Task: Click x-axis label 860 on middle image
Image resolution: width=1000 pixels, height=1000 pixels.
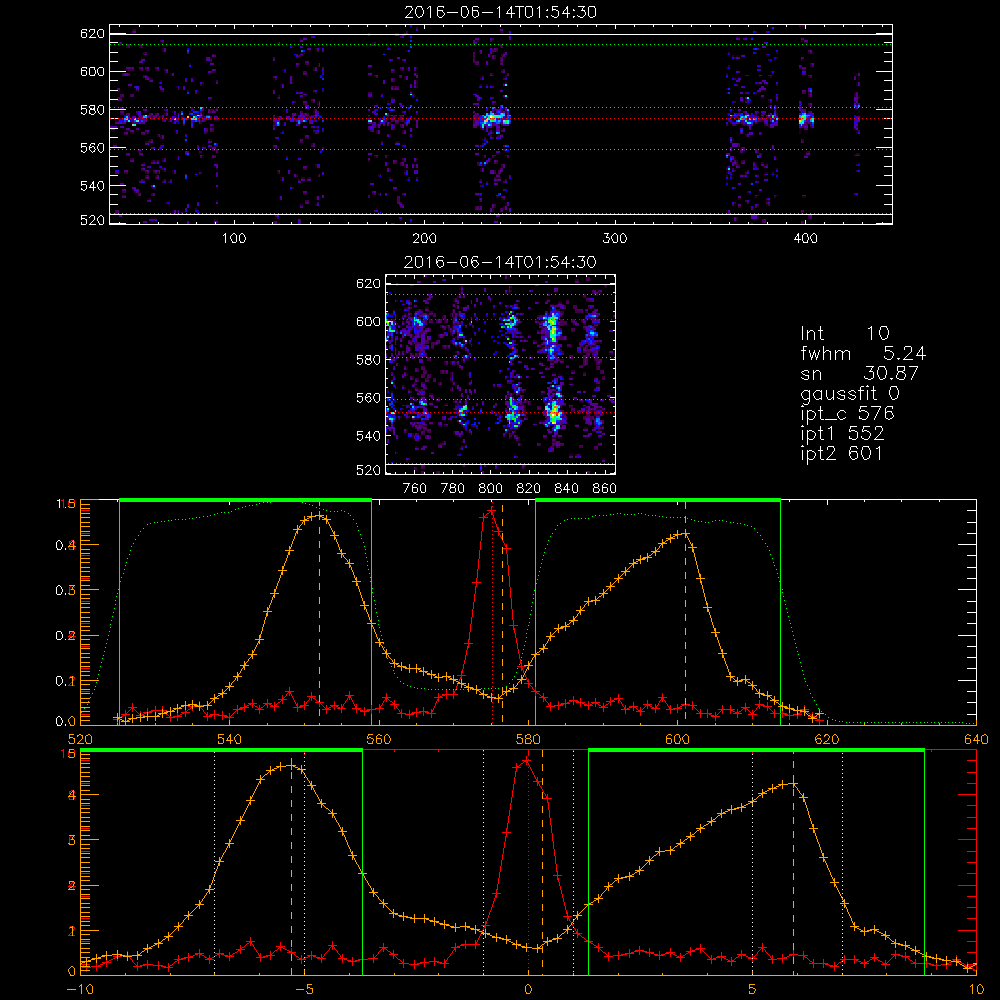Action: 604,489
